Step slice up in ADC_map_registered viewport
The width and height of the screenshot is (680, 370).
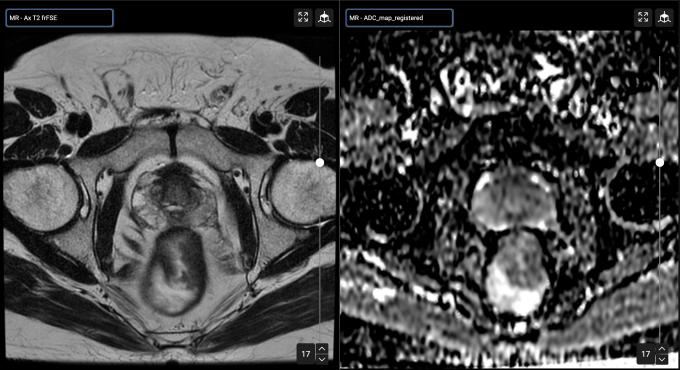pyautogui.click(x=662, y=348)
